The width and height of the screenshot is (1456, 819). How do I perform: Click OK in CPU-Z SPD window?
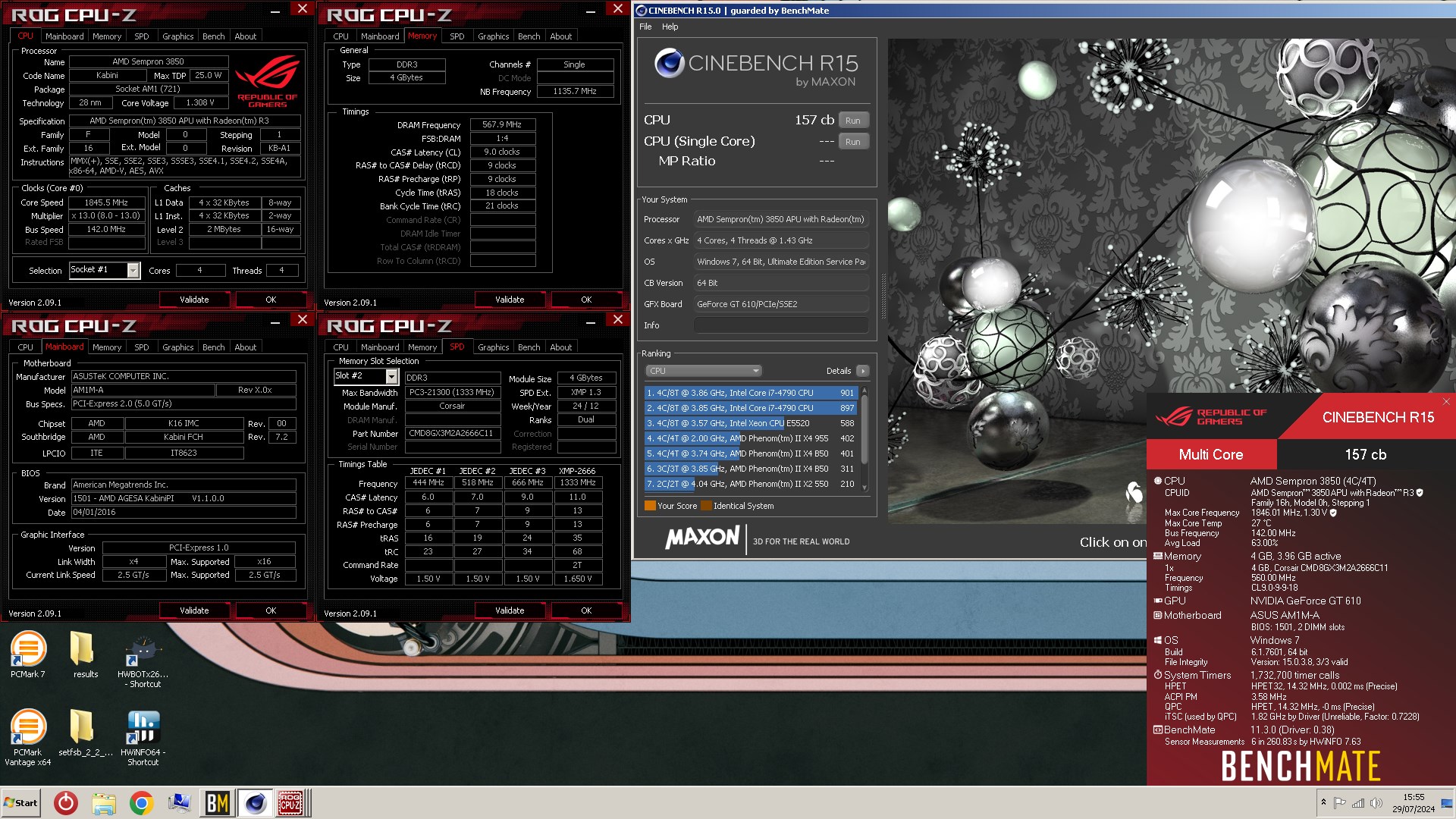coord(586,610)
